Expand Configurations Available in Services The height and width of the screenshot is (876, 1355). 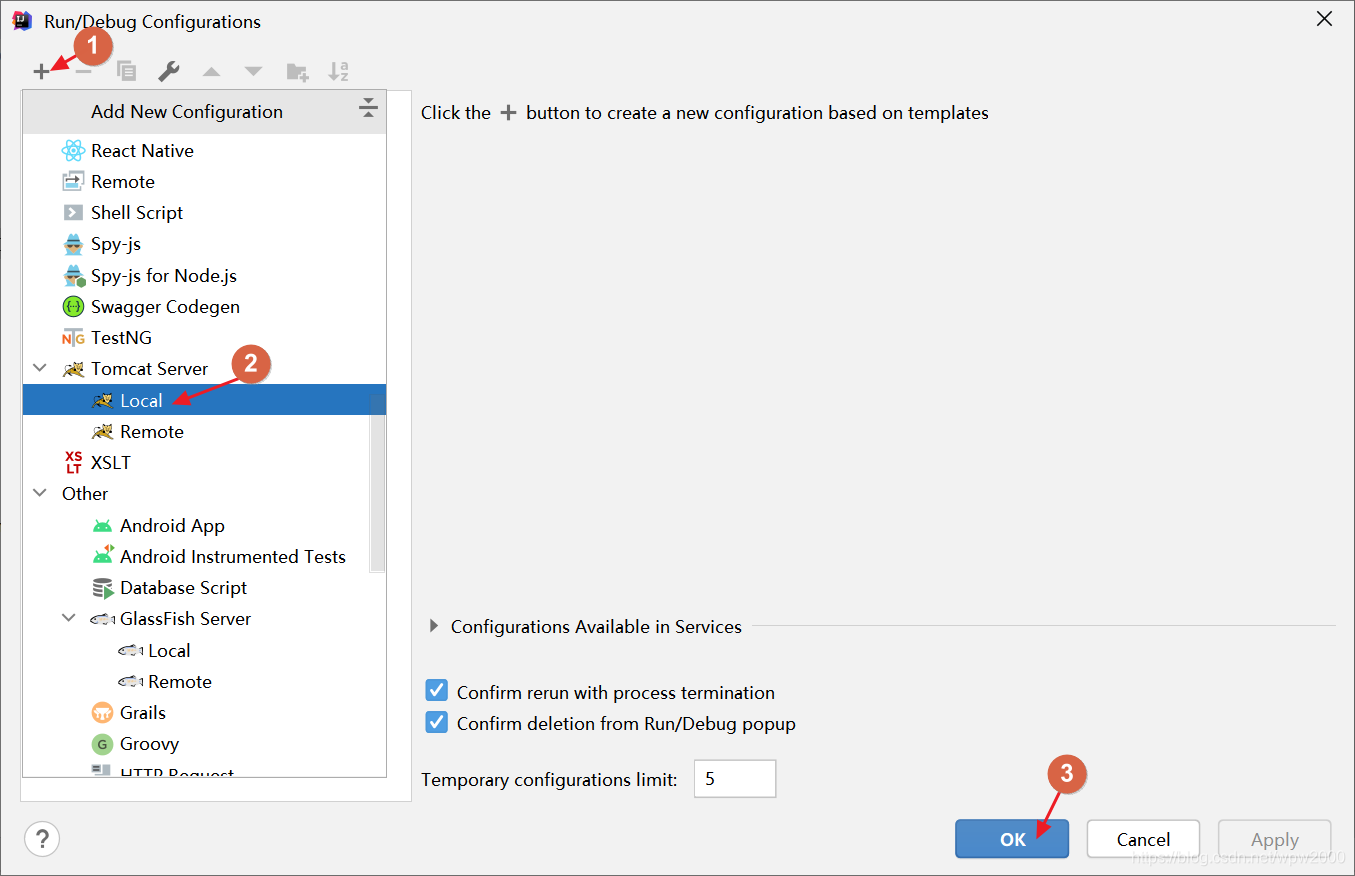tap(434, 626)
